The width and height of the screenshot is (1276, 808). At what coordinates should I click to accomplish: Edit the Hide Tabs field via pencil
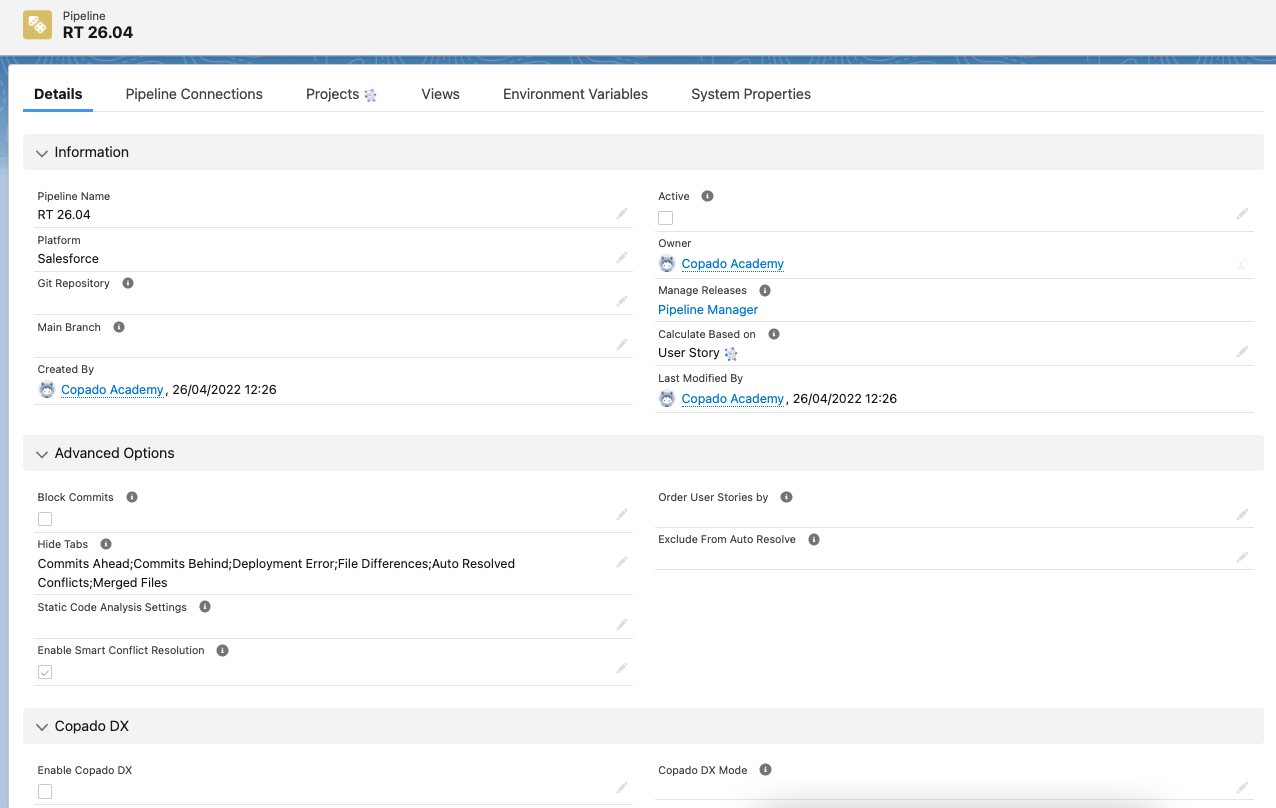622,563
